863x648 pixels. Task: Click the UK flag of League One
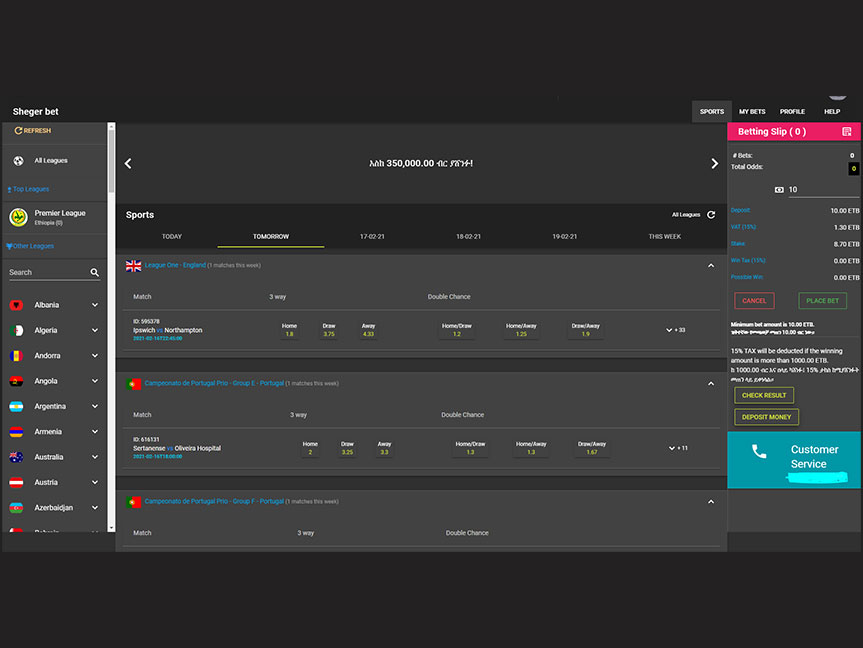tap(133, 266)
